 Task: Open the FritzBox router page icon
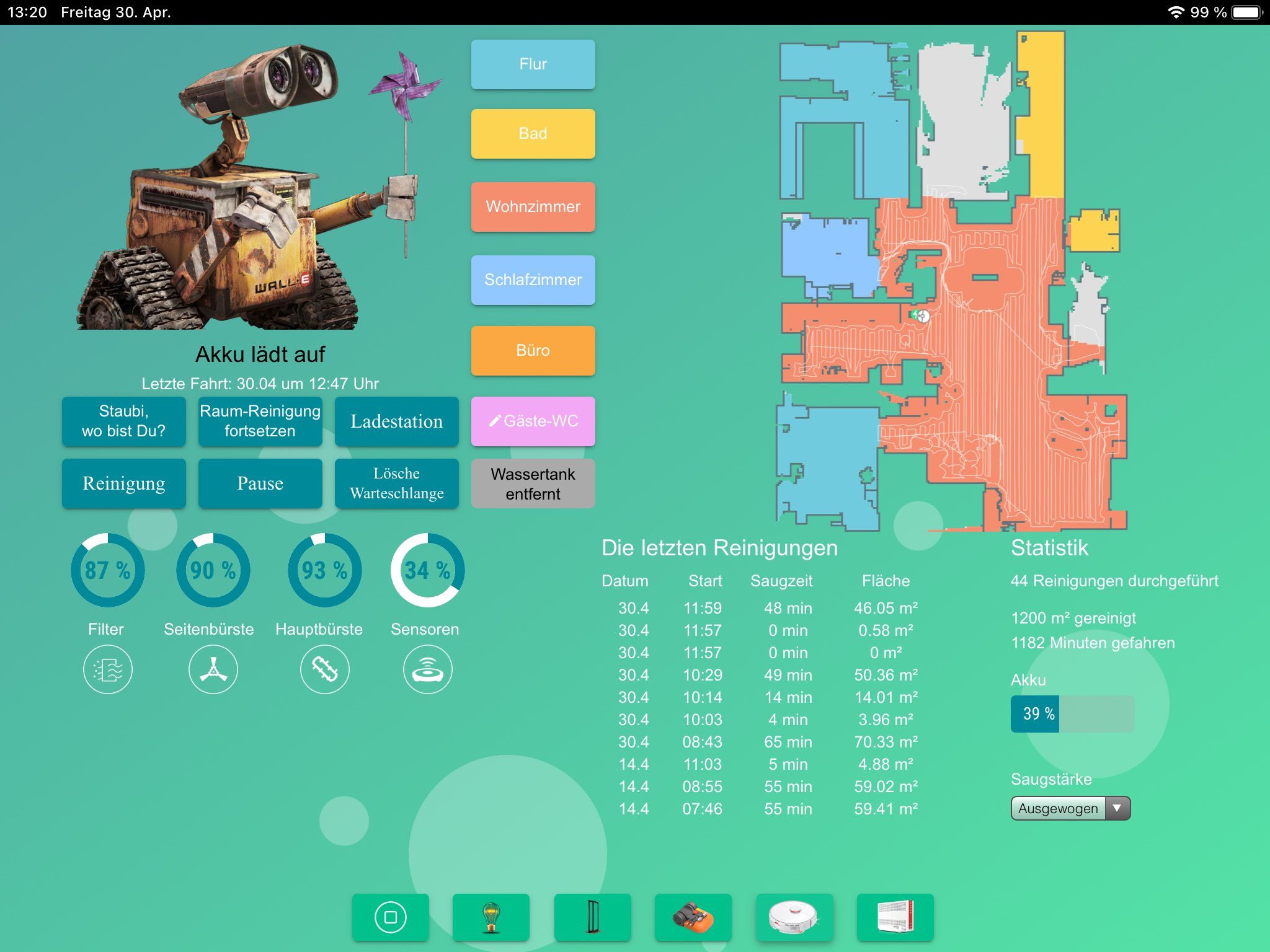895,917
